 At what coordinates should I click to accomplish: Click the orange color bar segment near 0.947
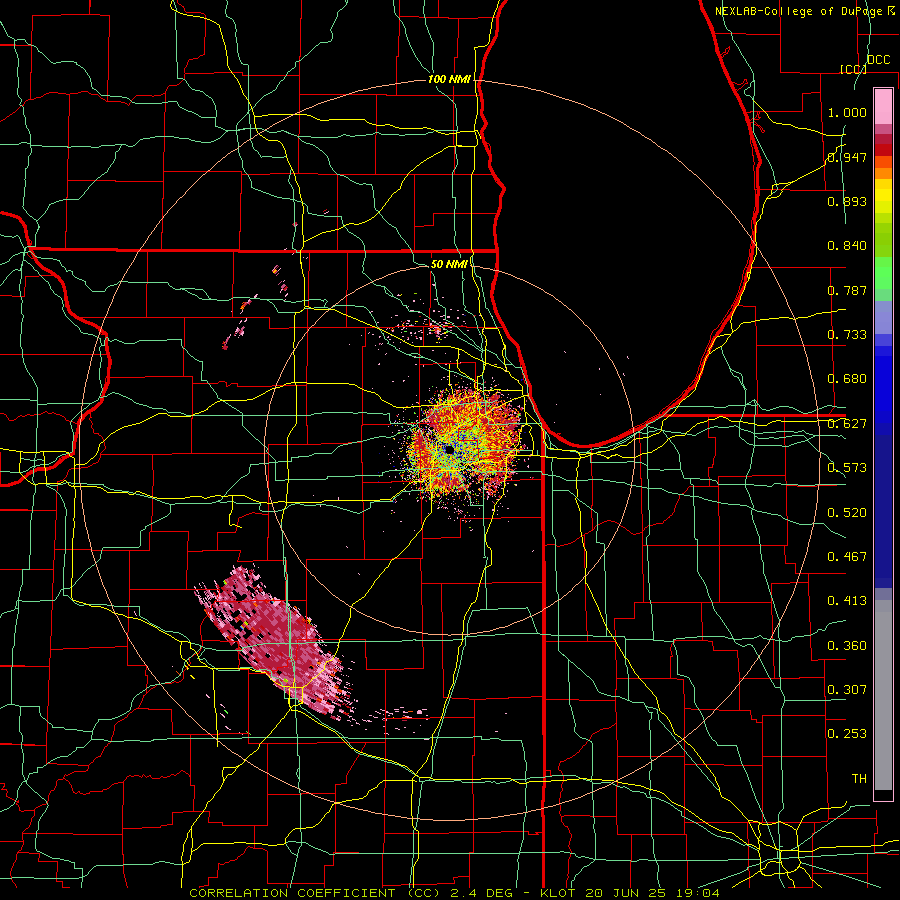tap(883, 162)
